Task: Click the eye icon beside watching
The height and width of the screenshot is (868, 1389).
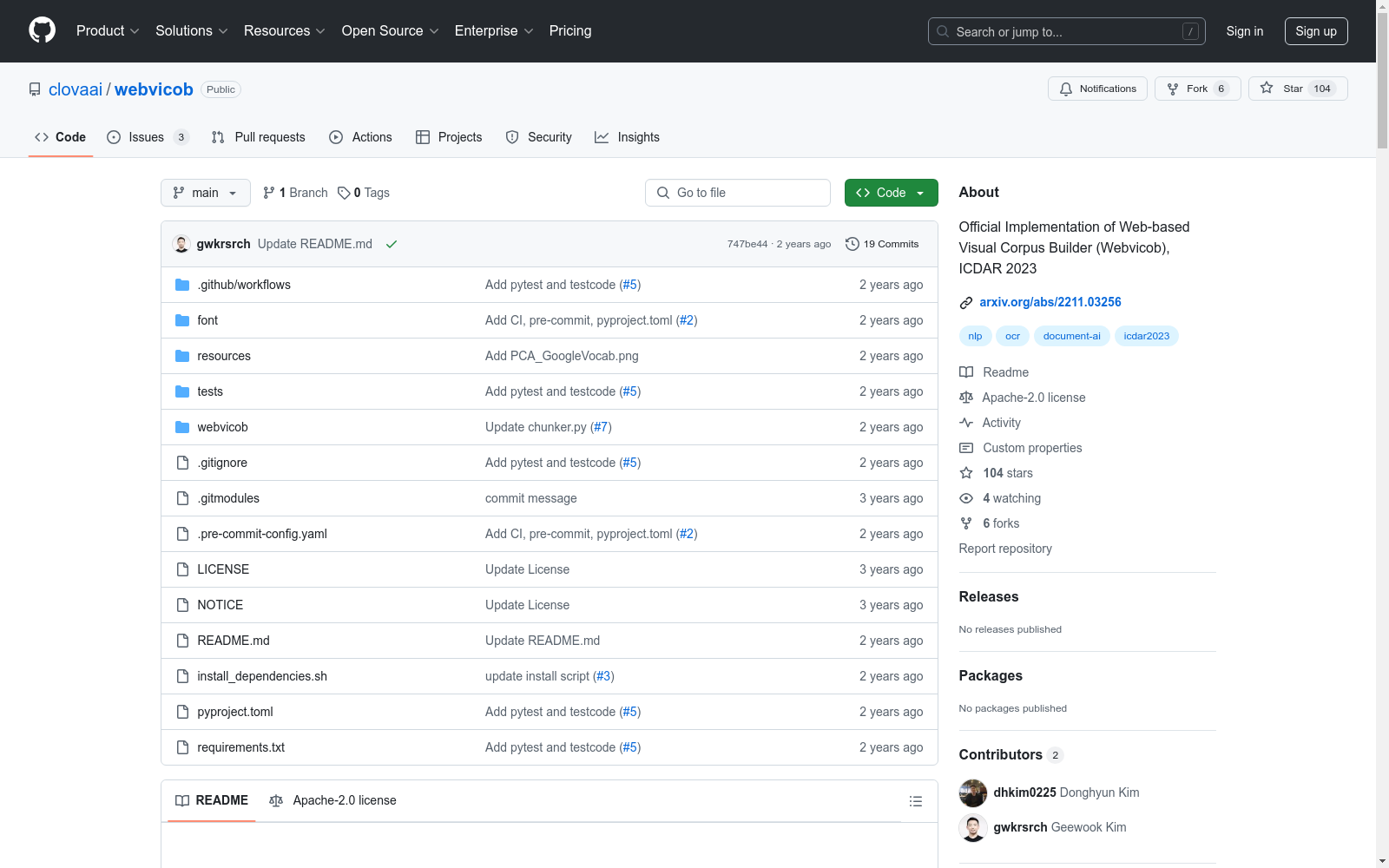Action: point(966,498)
